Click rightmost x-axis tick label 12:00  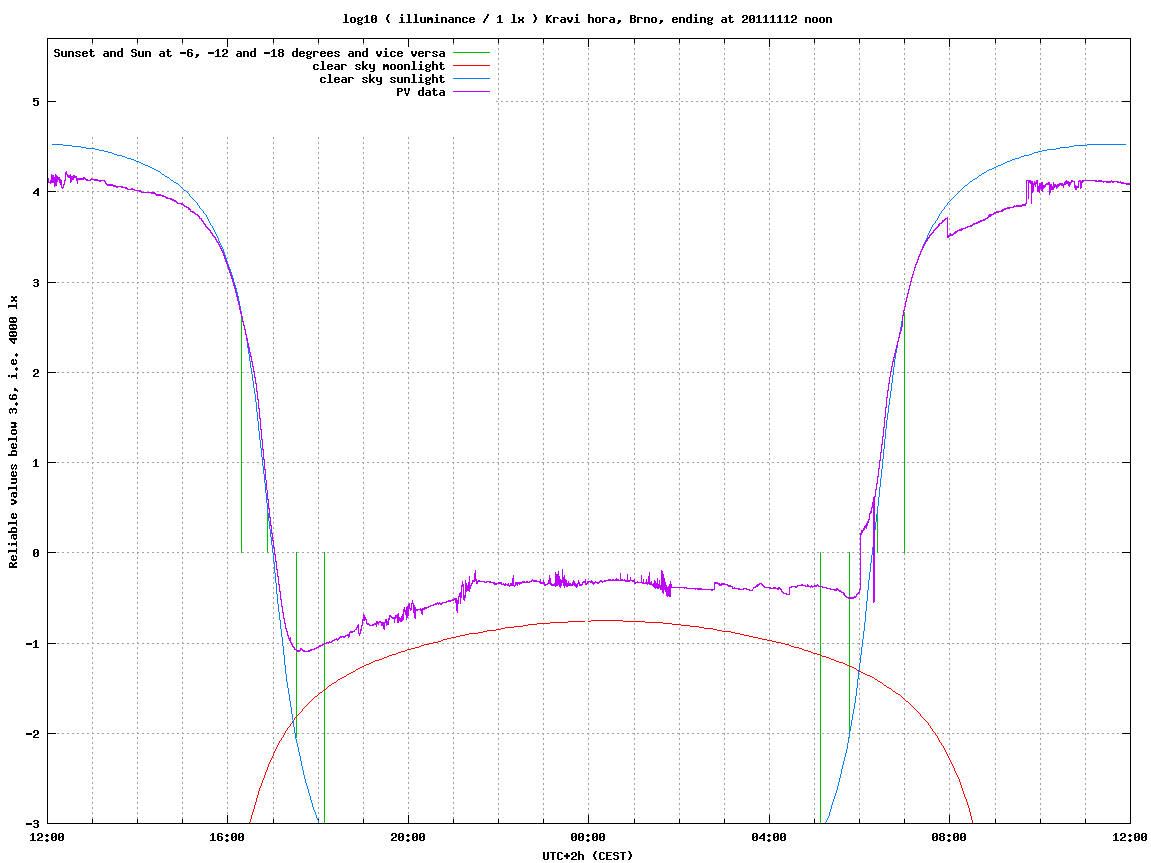[x=1130, y=838]
